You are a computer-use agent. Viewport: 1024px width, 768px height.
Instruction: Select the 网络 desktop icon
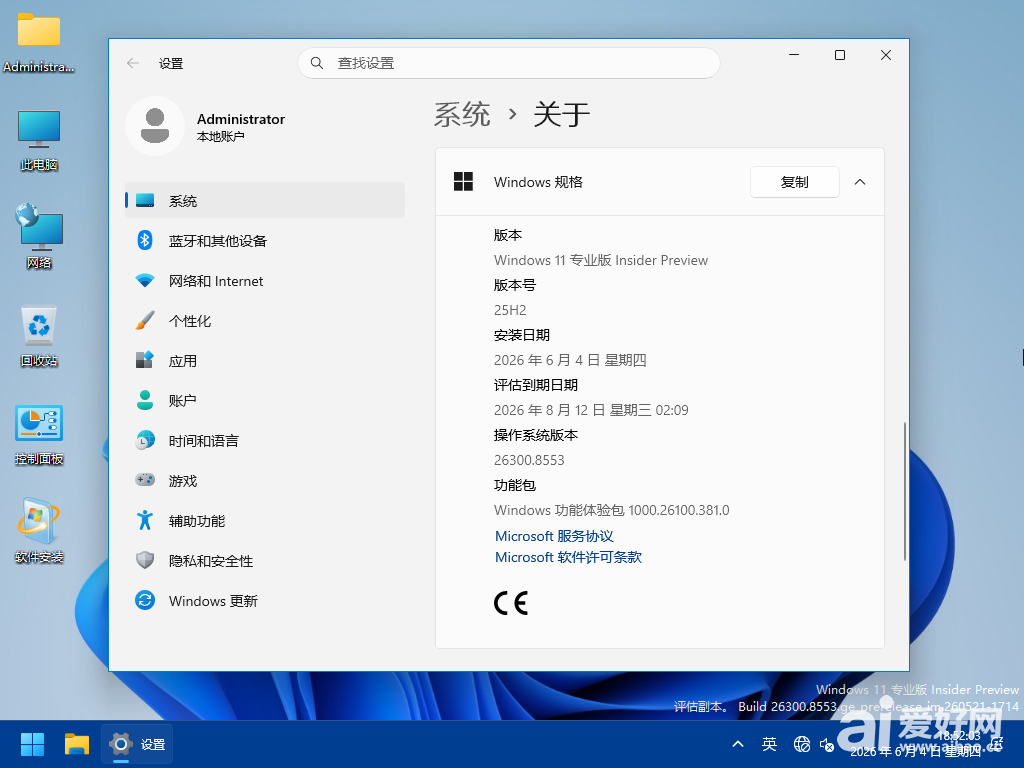tap(39, 236)
